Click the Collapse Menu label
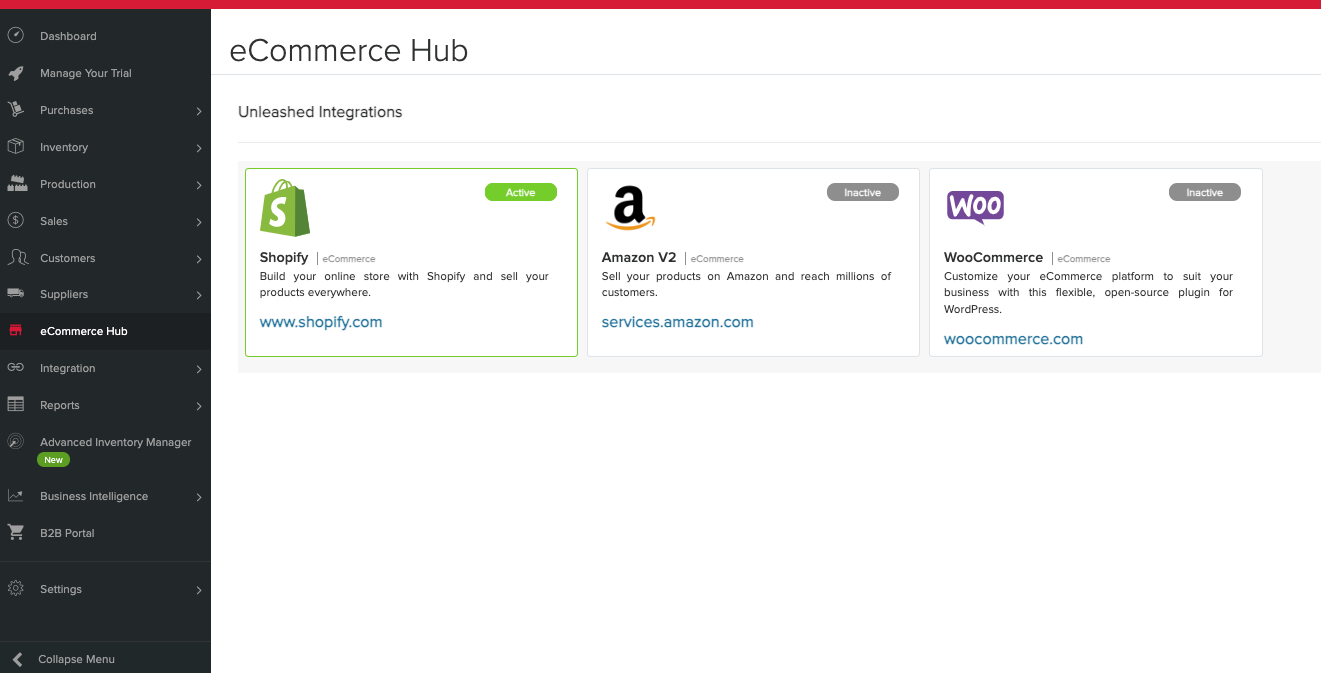Screen dimensions: 1321x673 tap(76, 659)
